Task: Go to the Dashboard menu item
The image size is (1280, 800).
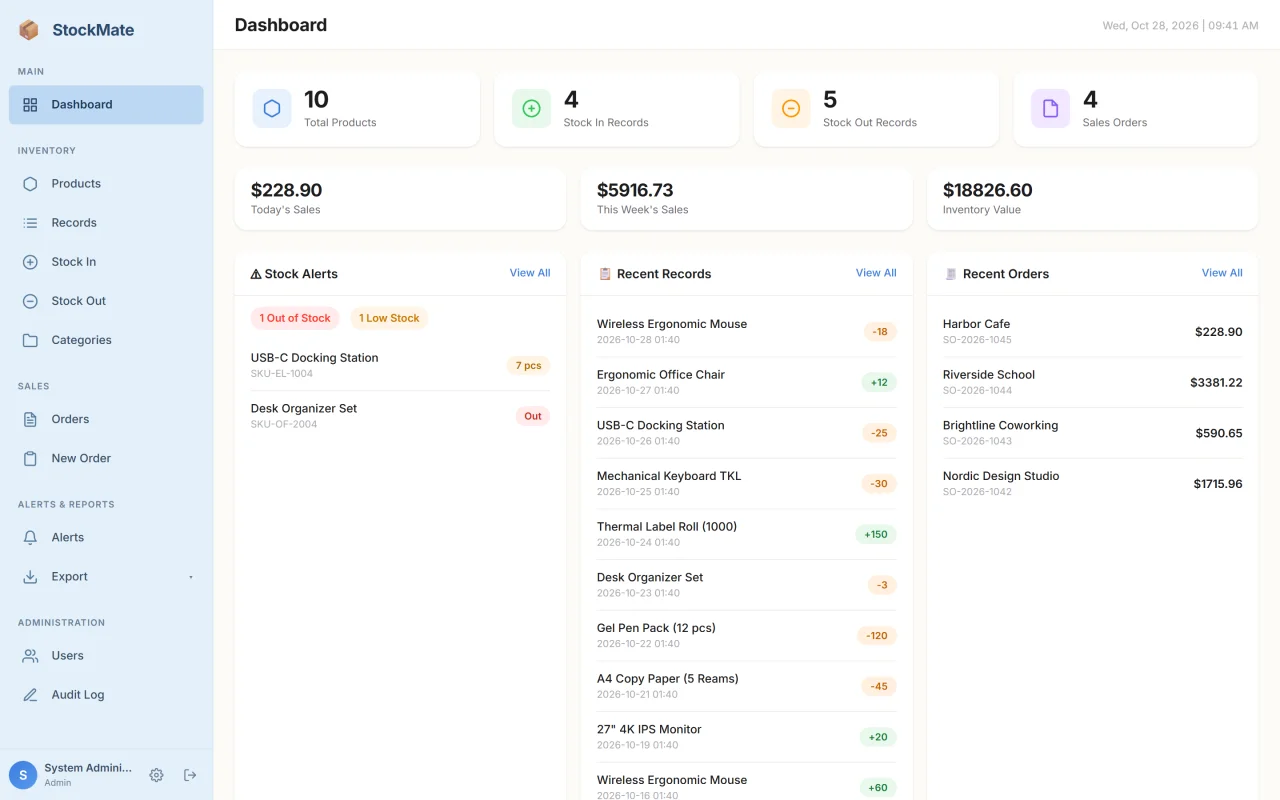Action: (106, 105)
